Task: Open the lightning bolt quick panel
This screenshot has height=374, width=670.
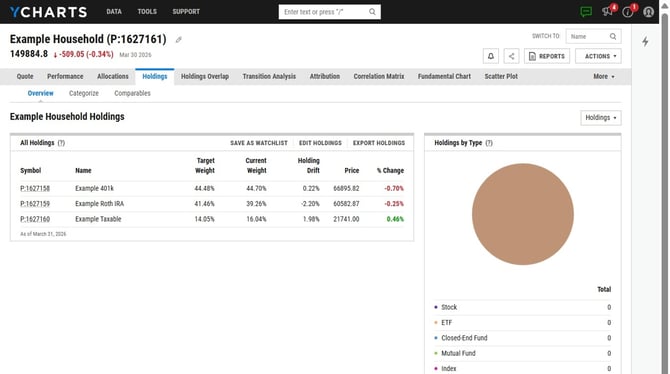Action: [645, 41]
